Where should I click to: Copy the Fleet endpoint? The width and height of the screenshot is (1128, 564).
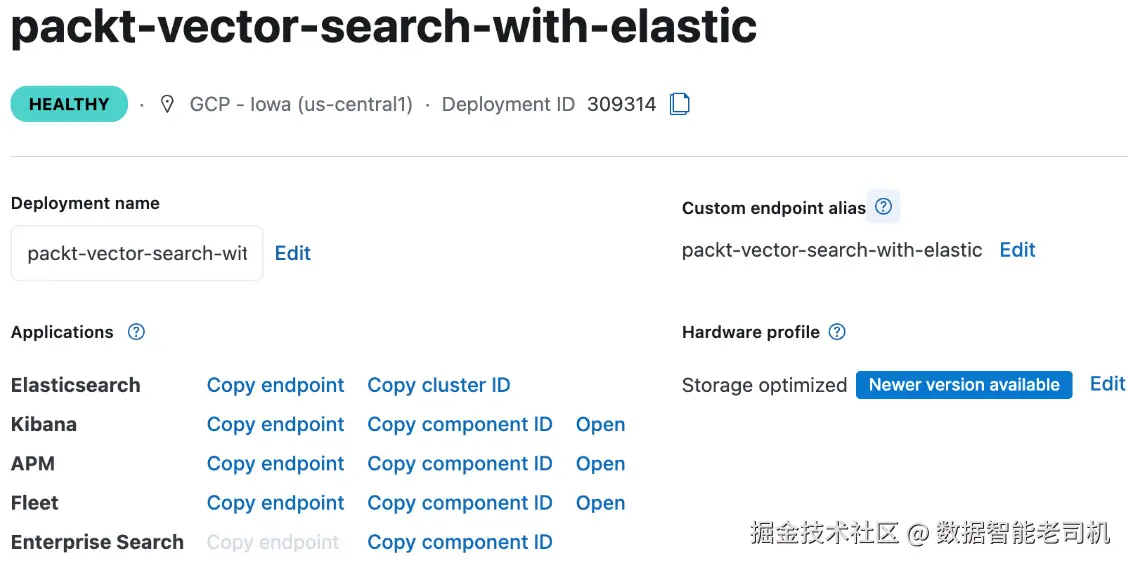click(x=275, y=503)
